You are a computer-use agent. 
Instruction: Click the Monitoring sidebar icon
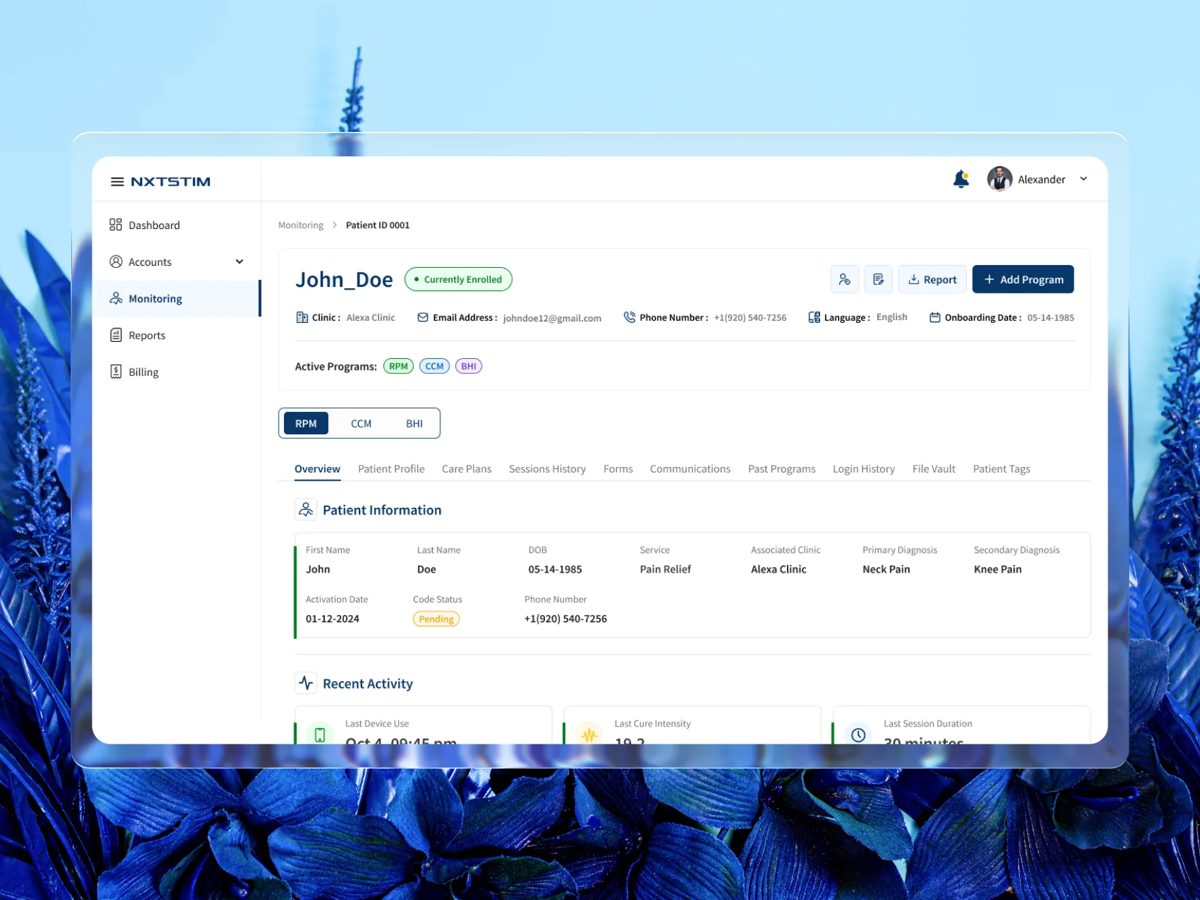[x=115, y=298]
